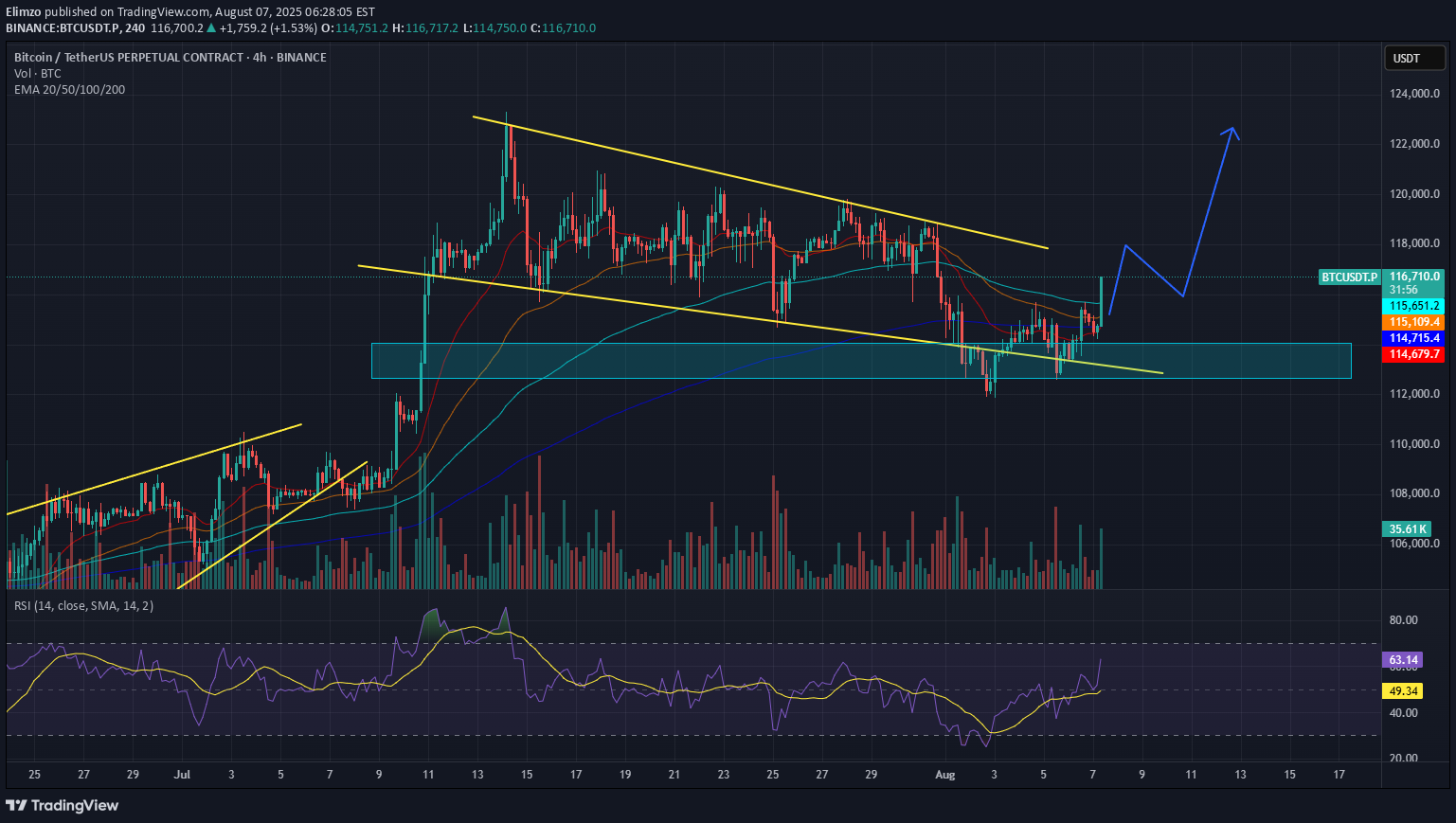The image size is (1456, 823).
Task: Select the Bitcoin / TetherUS PERPETUAL CONTRACT chart title
Action: coord(170,57)
